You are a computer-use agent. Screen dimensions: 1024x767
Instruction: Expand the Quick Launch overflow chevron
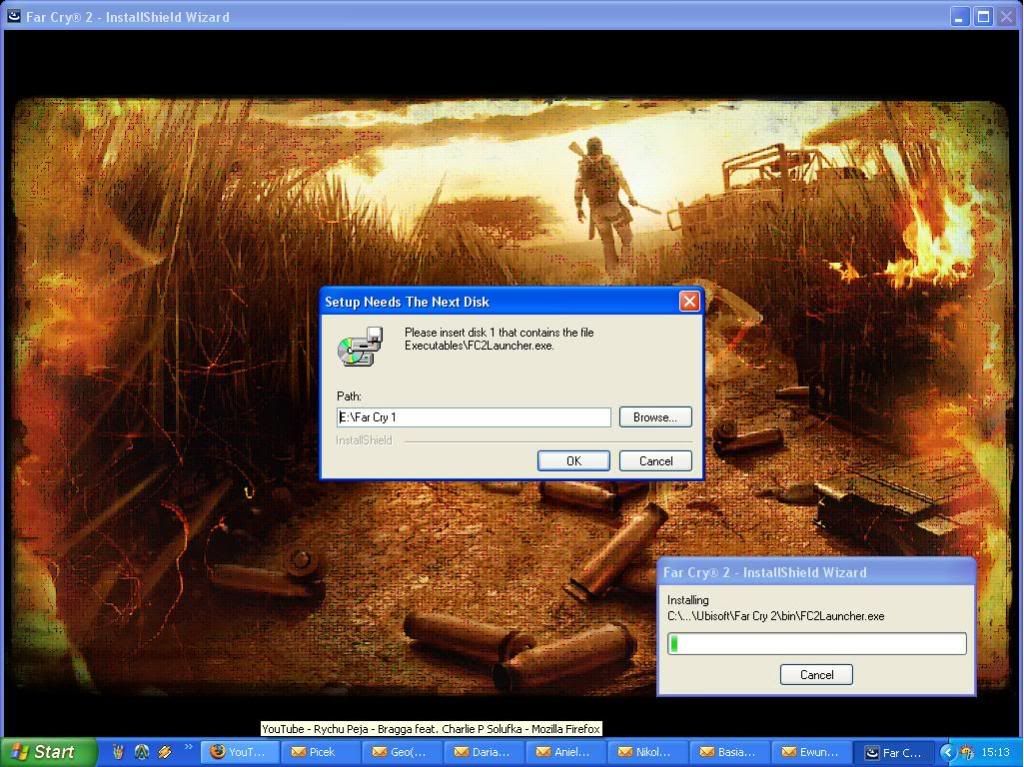point(189,747)
